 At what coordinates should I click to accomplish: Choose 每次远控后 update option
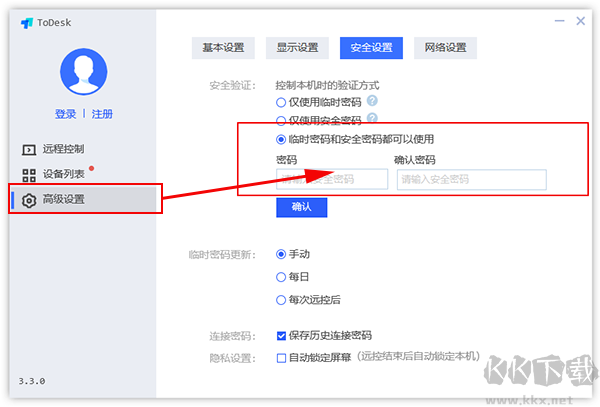tap(281, 300)
